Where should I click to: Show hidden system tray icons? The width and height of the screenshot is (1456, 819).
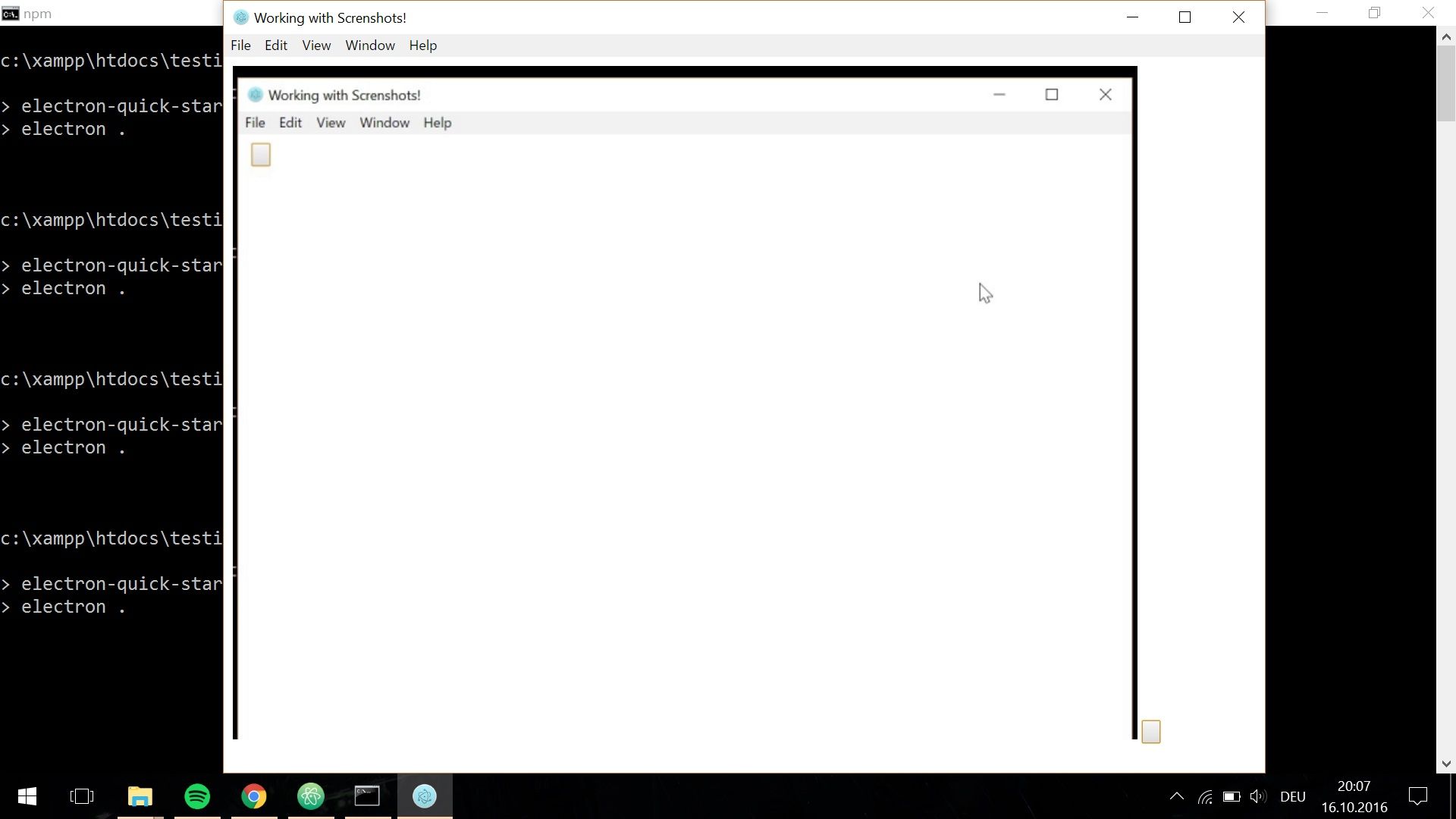[x=1176, y=796]
